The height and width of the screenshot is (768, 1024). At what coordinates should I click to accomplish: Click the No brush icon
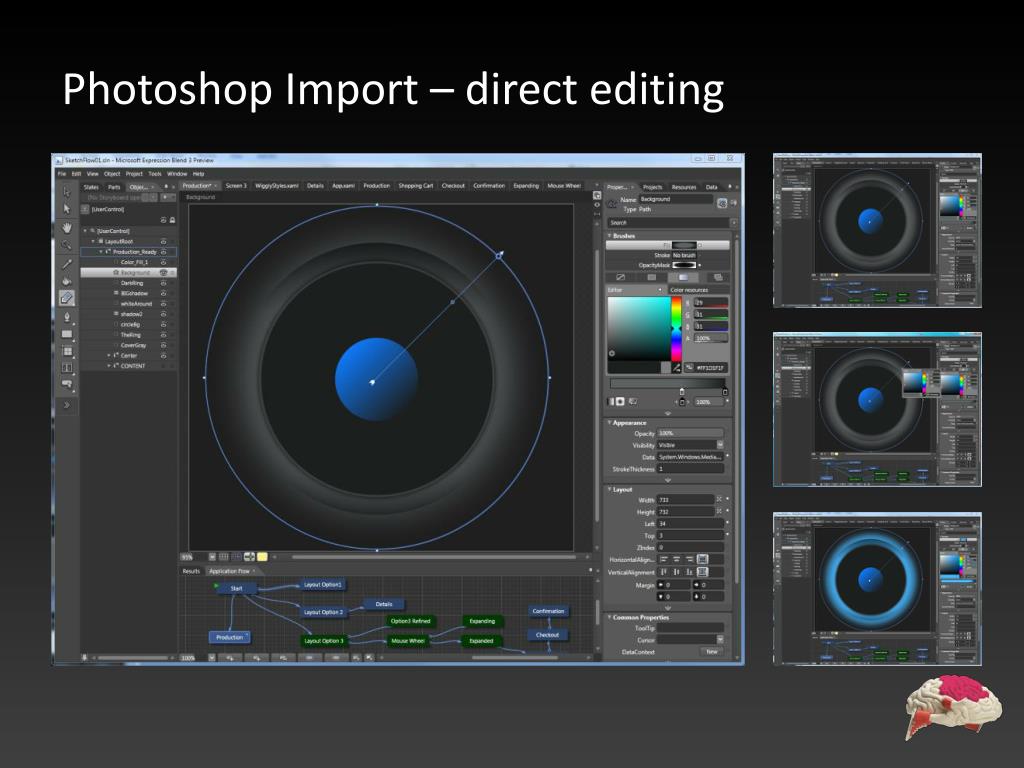pyautogui.click(x=620, y=278)
